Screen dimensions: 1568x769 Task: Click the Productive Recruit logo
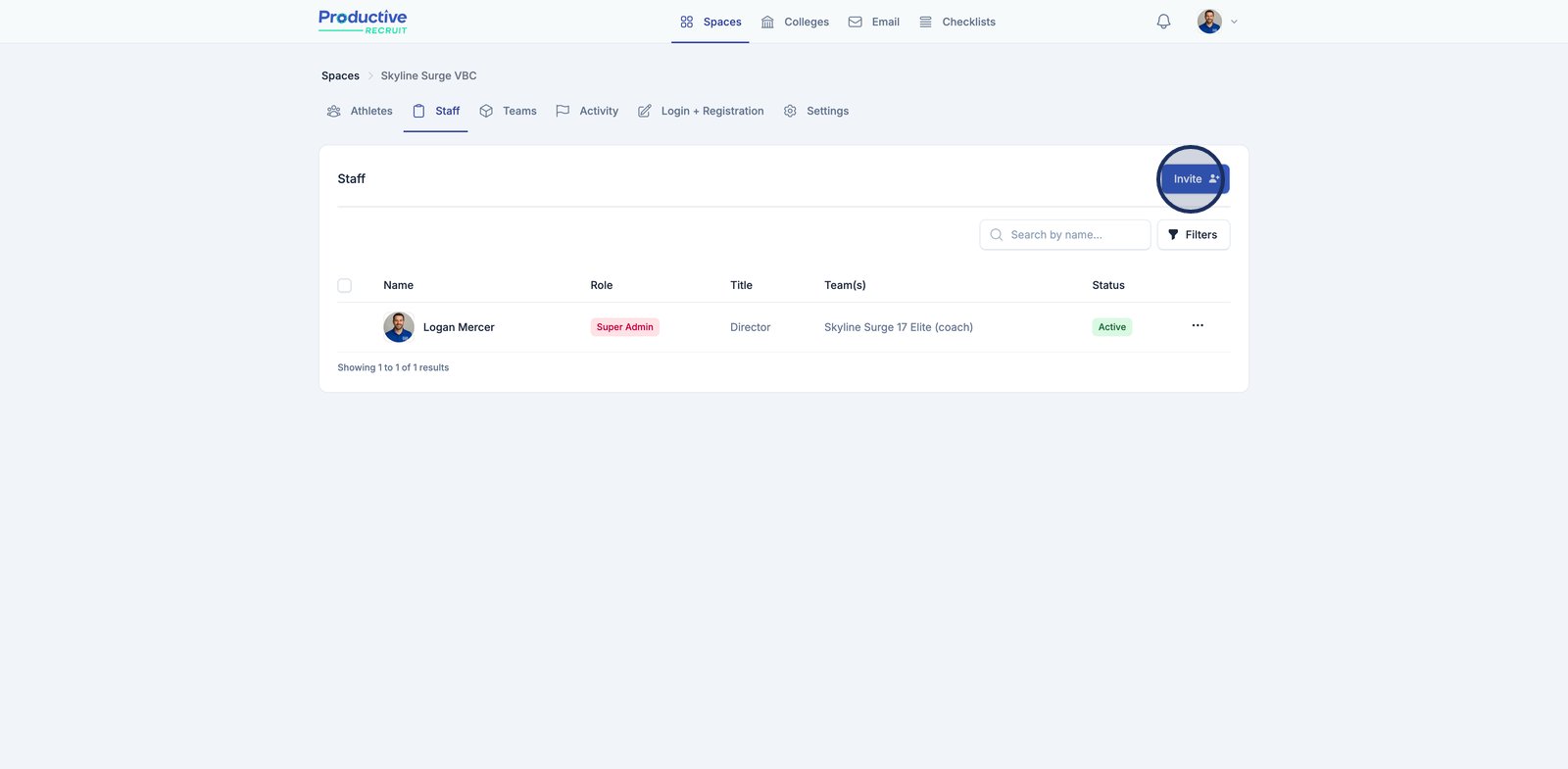(363, 22)
